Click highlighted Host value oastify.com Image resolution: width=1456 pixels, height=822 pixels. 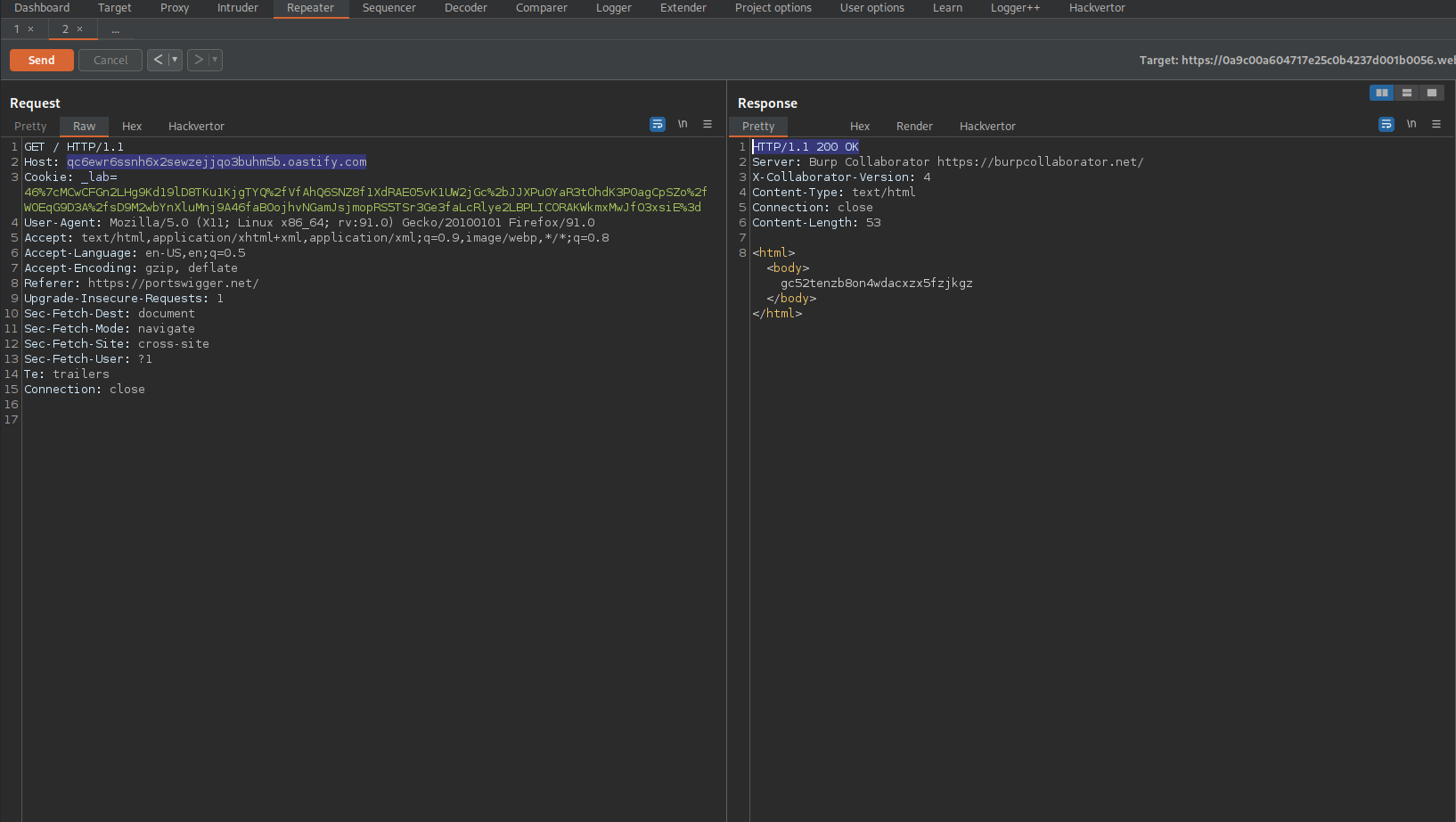pyautogui.click(x=217, y=162)
